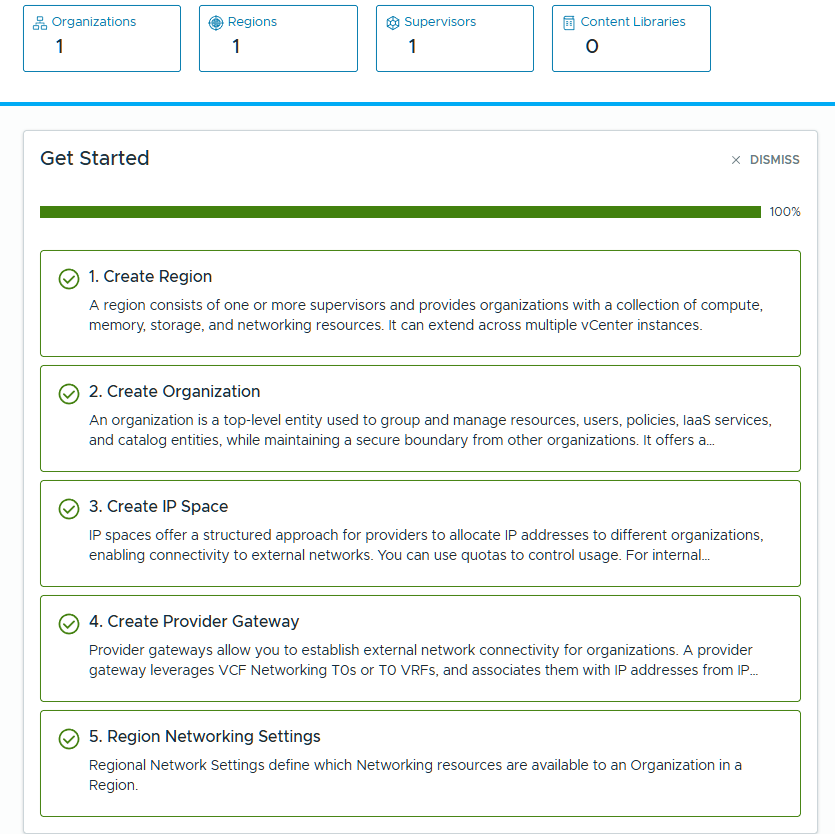Open the Organizations summary card
This screenshot has height=834, width=835.
click(102, 38)
